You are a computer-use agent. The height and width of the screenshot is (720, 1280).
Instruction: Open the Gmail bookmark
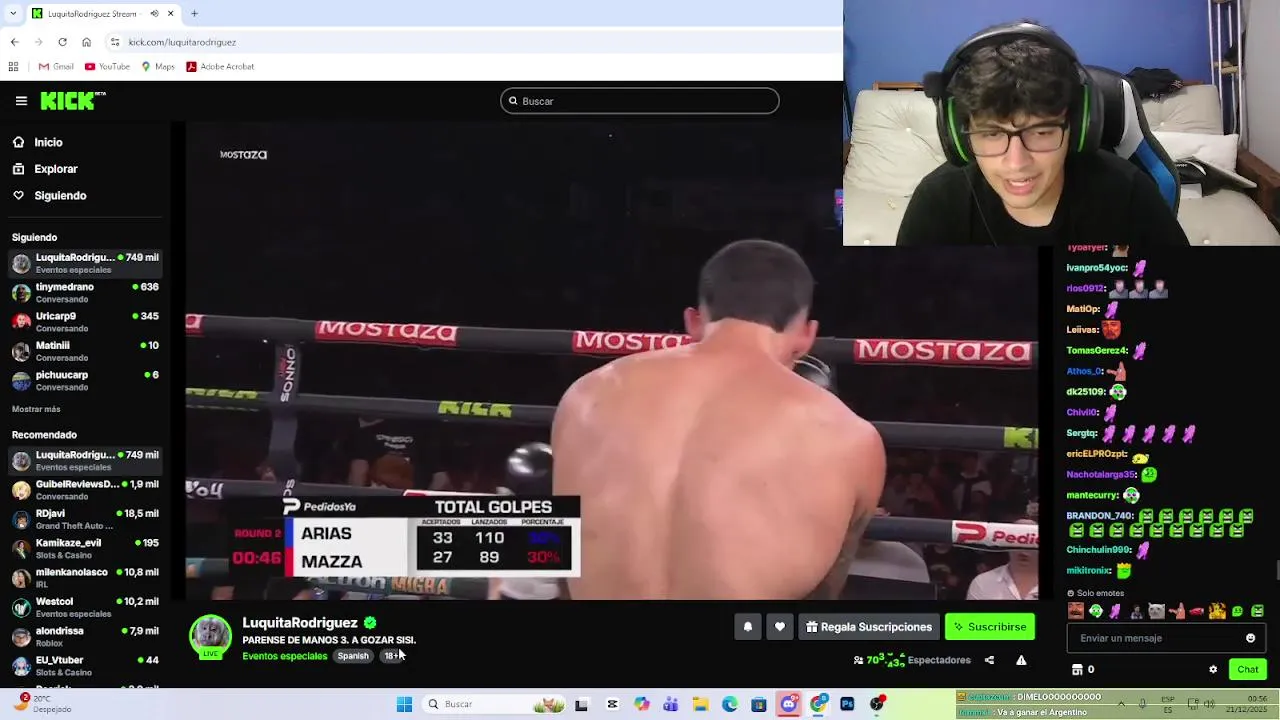[56, 67]
